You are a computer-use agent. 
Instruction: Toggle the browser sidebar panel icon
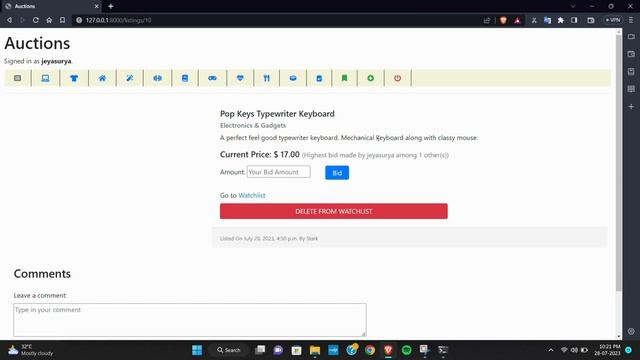click(574, 20)
